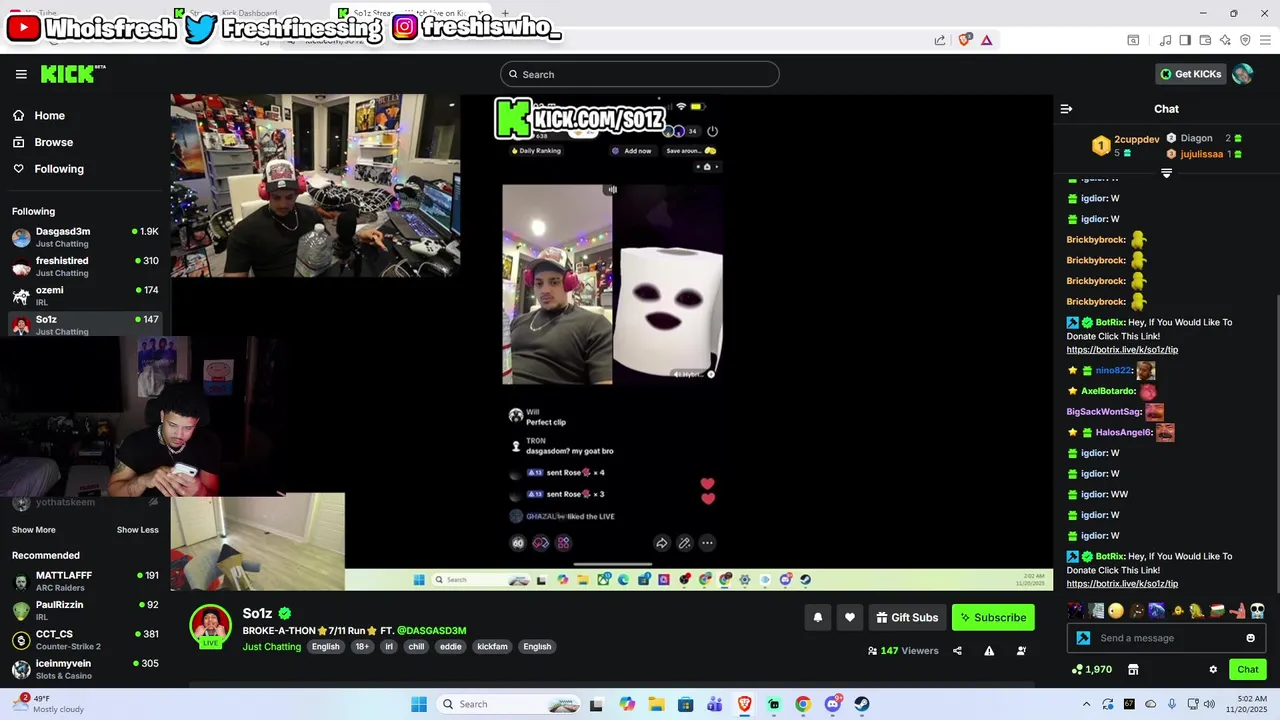The image size is (1280, 720).
Task: Open MATTLAFFF recommended channel
Action: pyautogui.click(x=85, y=581)
